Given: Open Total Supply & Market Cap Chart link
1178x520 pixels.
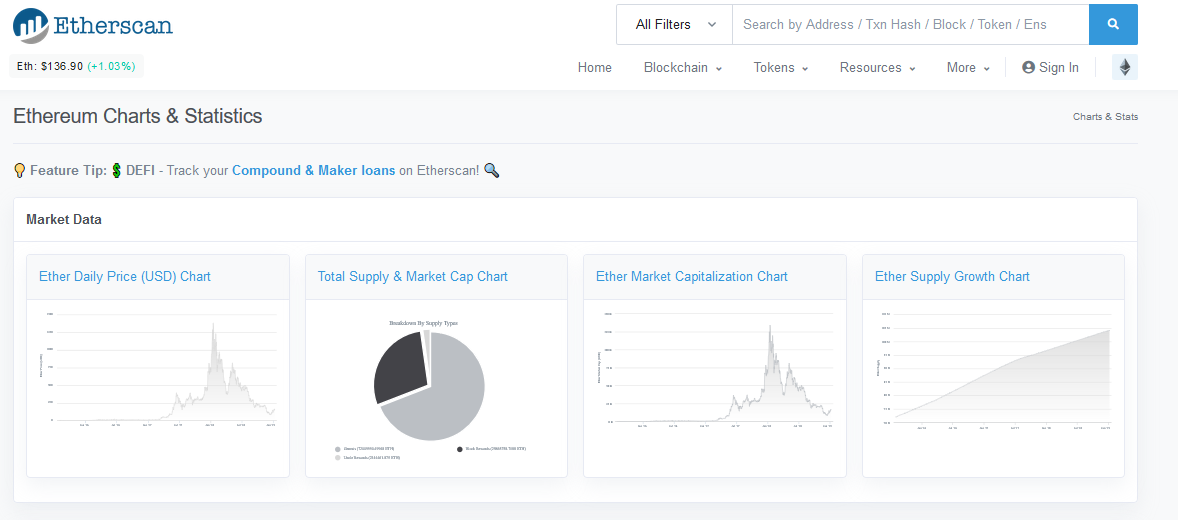Looking at the screenshot, I should click(413, 277).
